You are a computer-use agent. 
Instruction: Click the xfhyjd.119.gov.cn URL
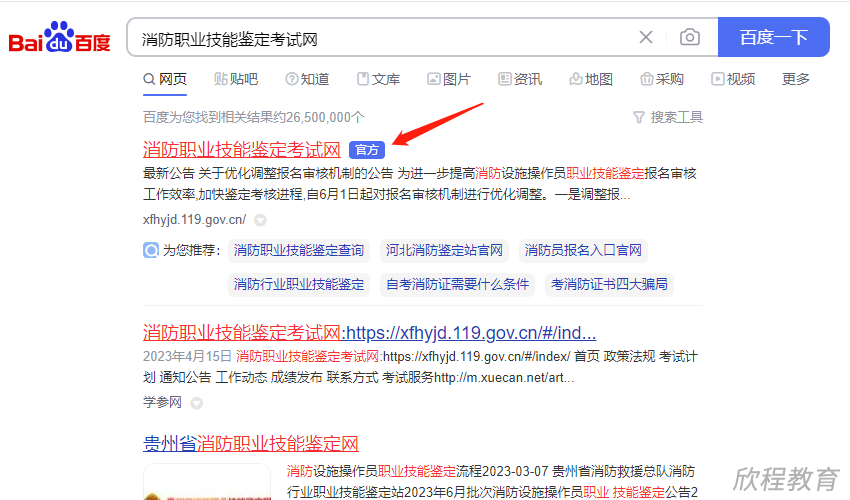click(x=195, y=220)
